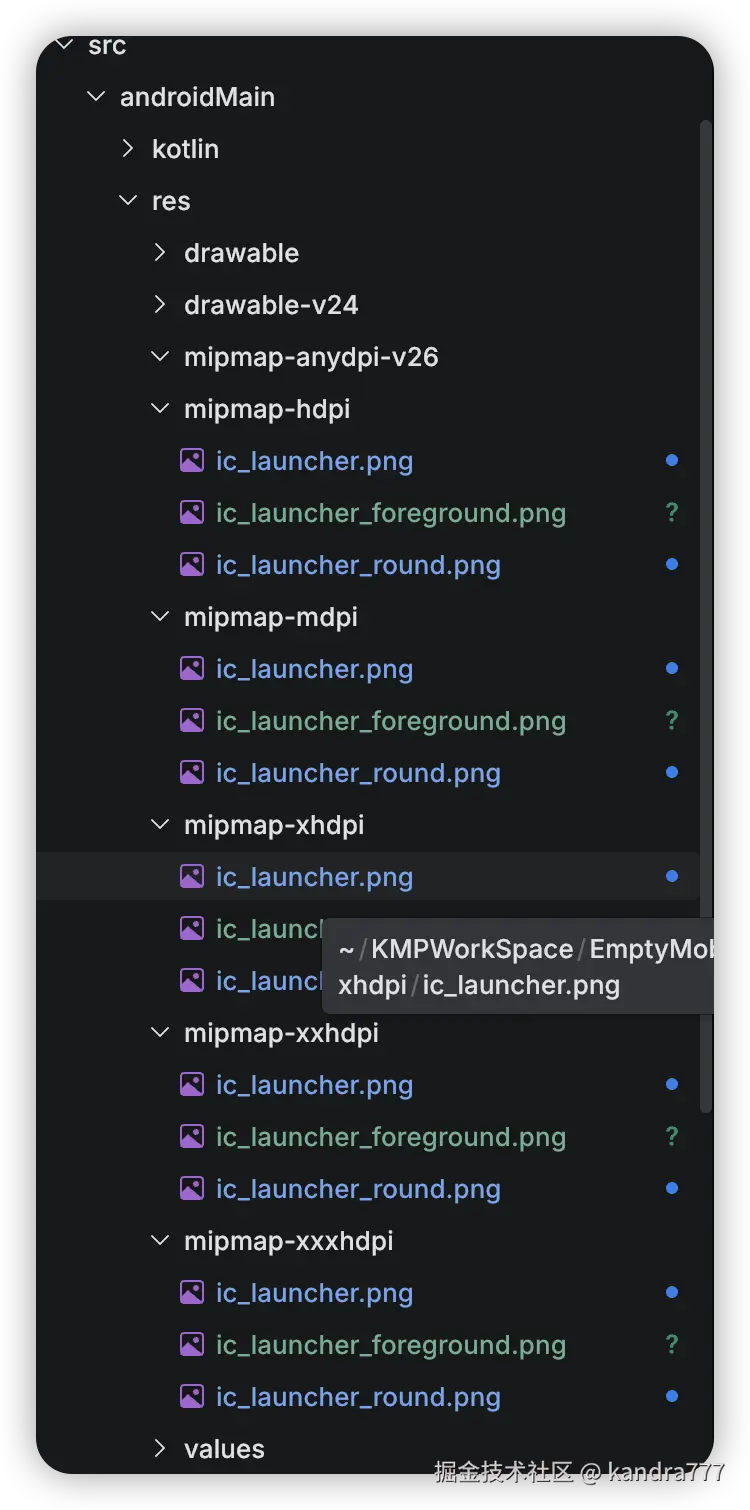750x1510 pixels.
Task: Collapse the mipmap-hdpi folder chevron
Action: (x=160, y=409)
